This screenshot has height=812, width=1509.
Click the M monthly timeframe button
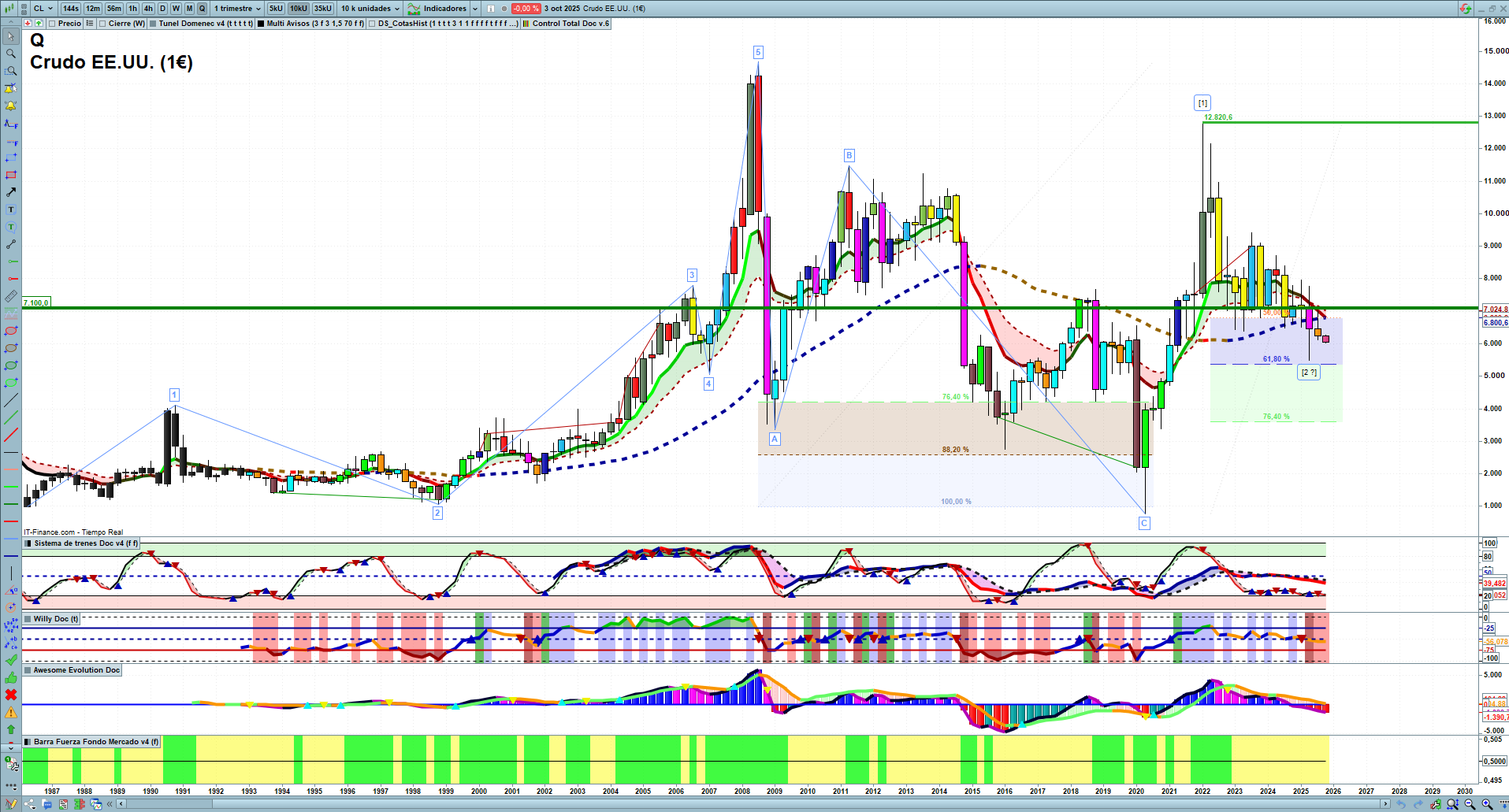(189, 9)
